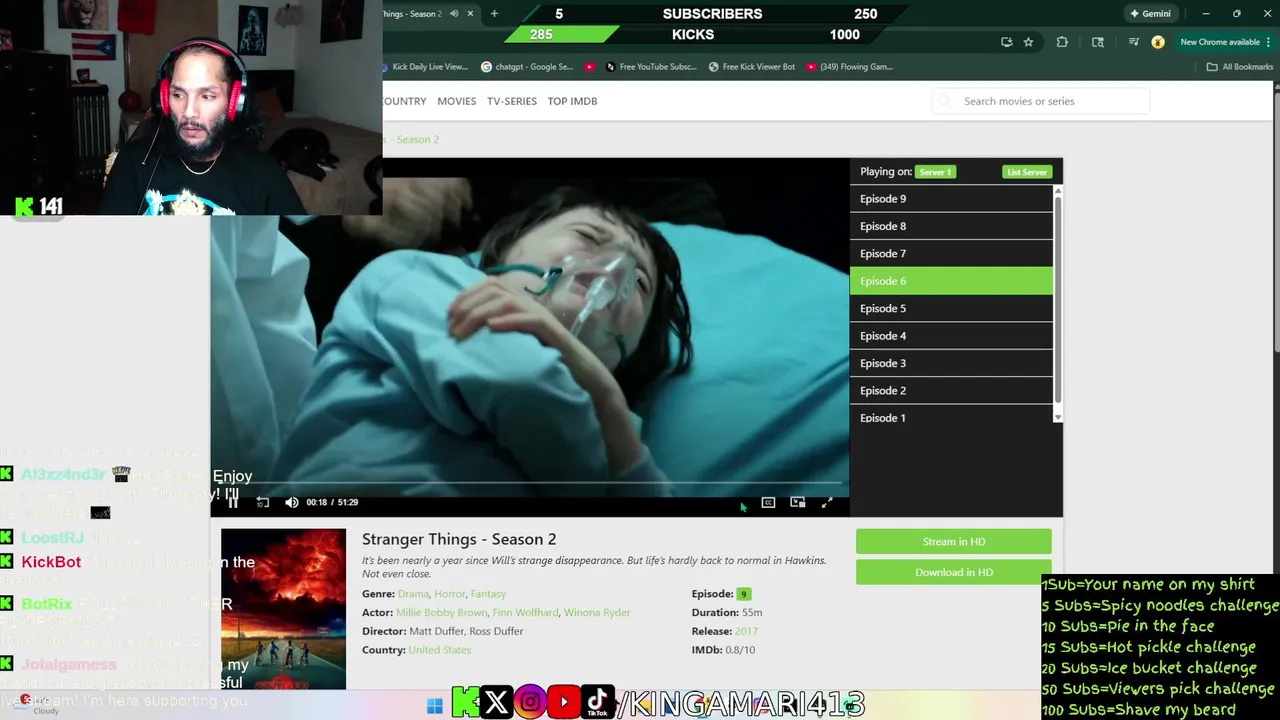Click the Stream in HD button
The width and height of the screenshot is (1280, 720).
coord(954,541)
